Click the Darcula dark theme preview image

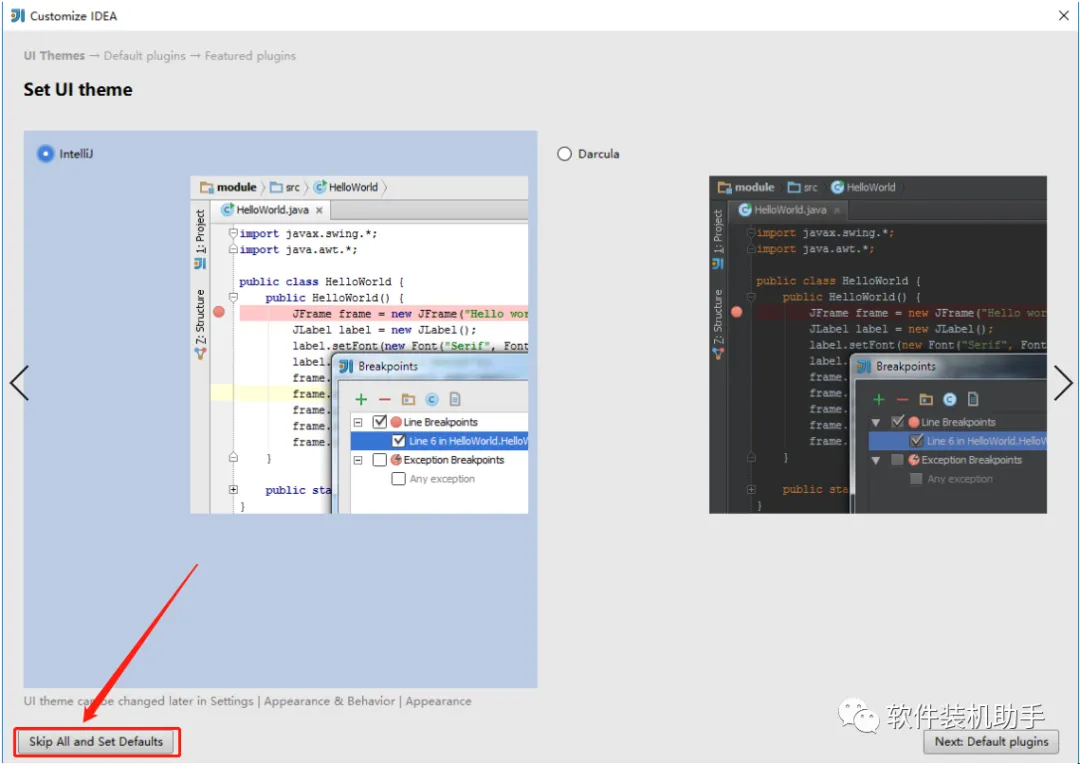click(x=878, y=344)
